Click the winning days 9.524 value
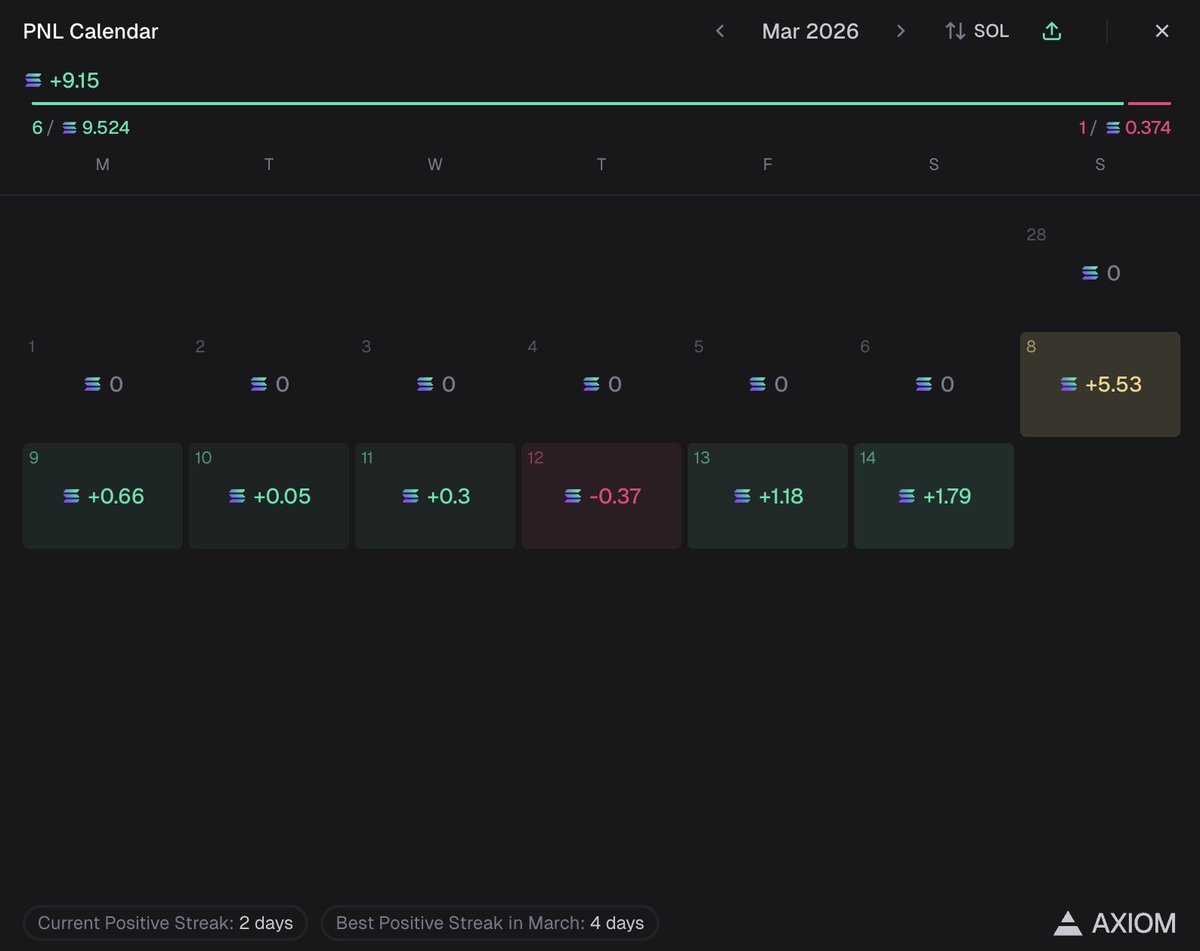This screenshot has height=951, width=1200. coord(106,128)
